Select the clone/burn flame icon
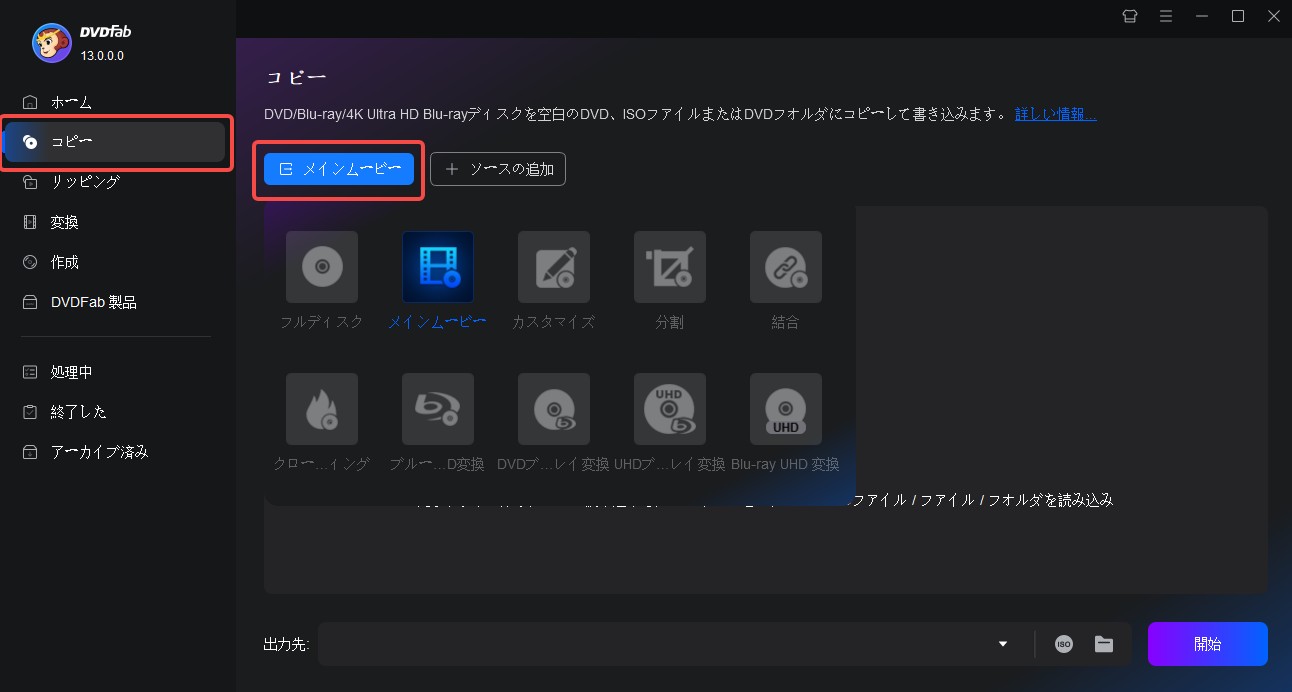Viewport: 1292px width, 692px height. 321,409
